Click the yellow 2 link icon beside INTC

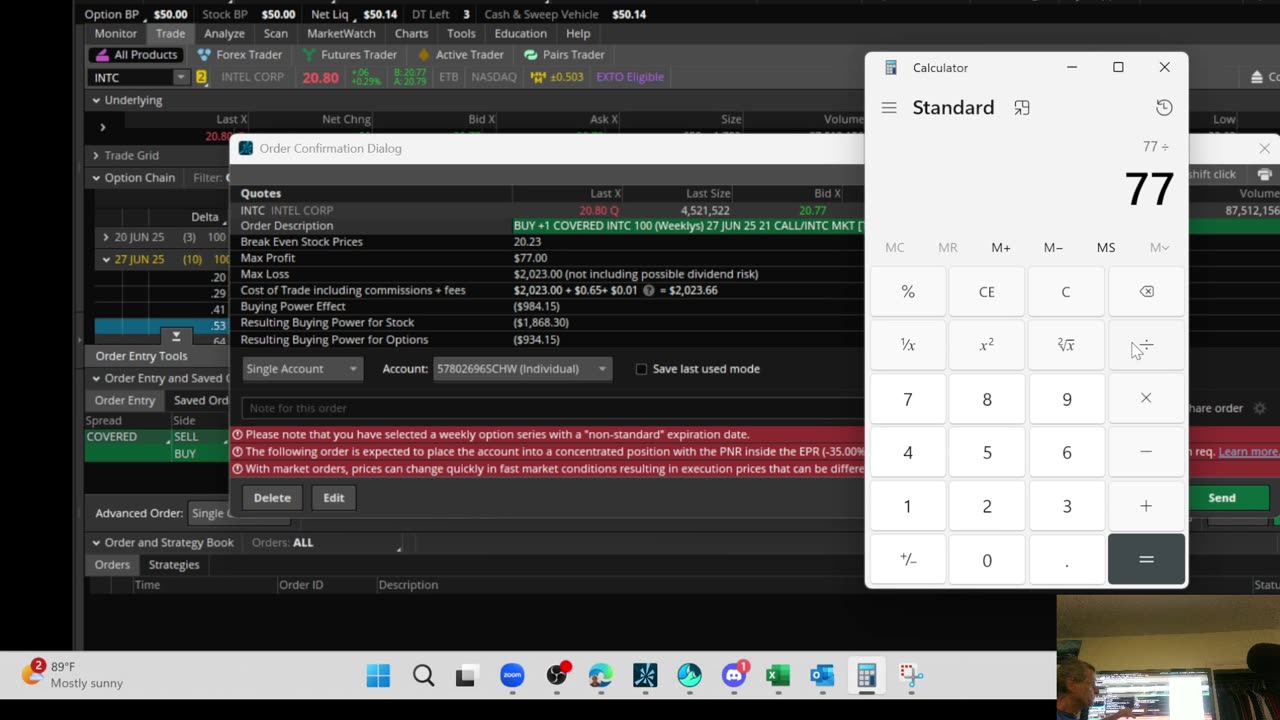[x=201, y=77]
